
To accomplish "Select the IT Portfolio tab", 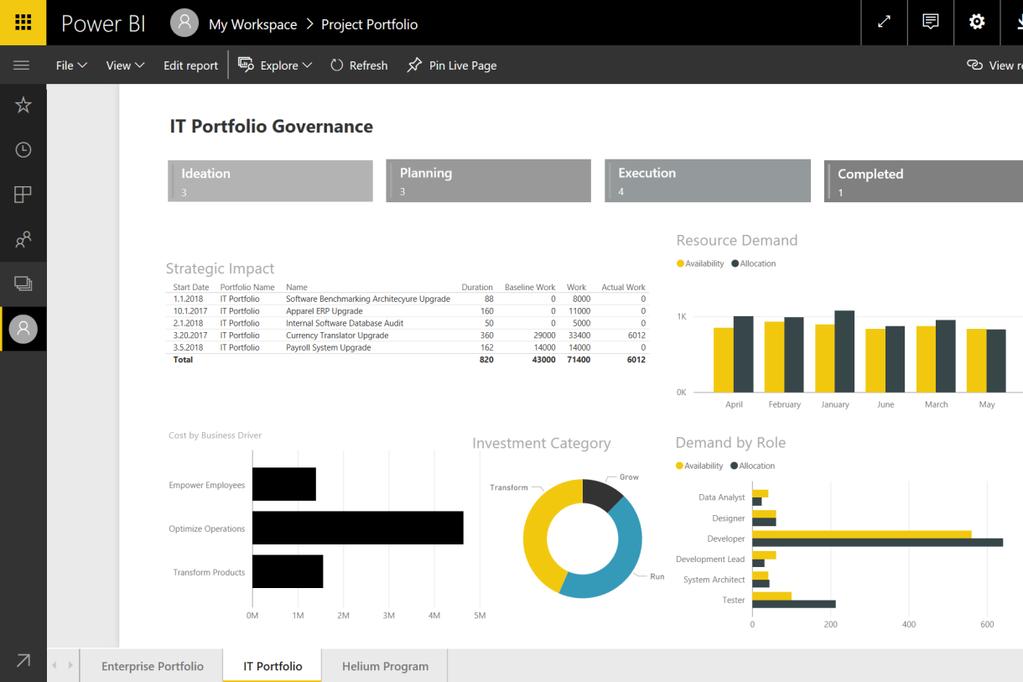I will [273, 666].
